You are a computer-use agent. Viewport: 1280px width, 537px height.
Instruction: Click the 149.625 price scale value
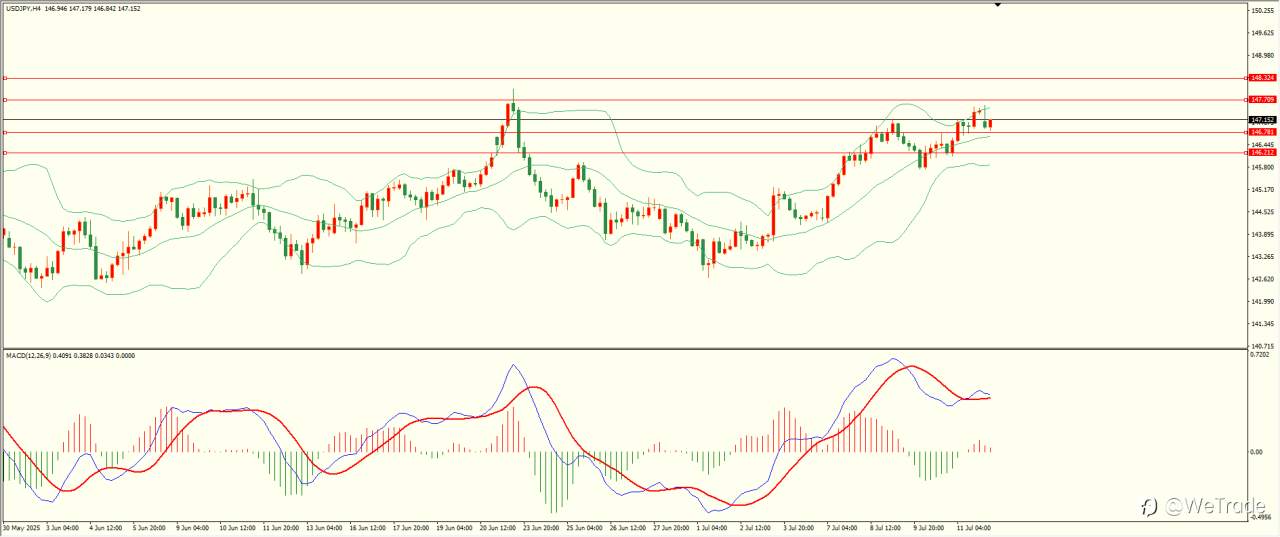point(1262,32)
